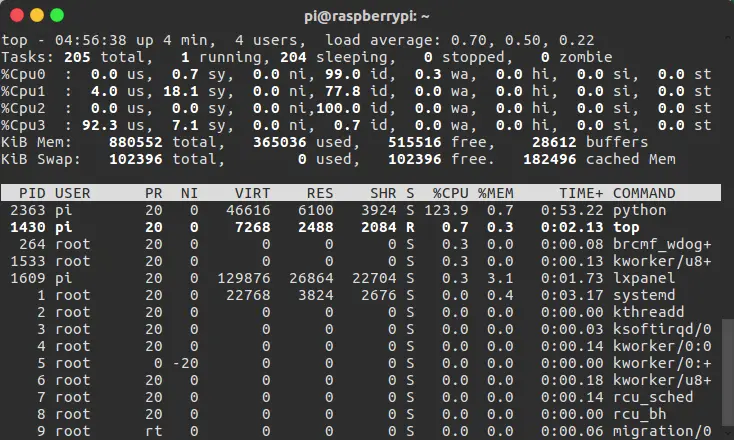
Task: Click the COMMAND column header
Action: click(644, 193)
